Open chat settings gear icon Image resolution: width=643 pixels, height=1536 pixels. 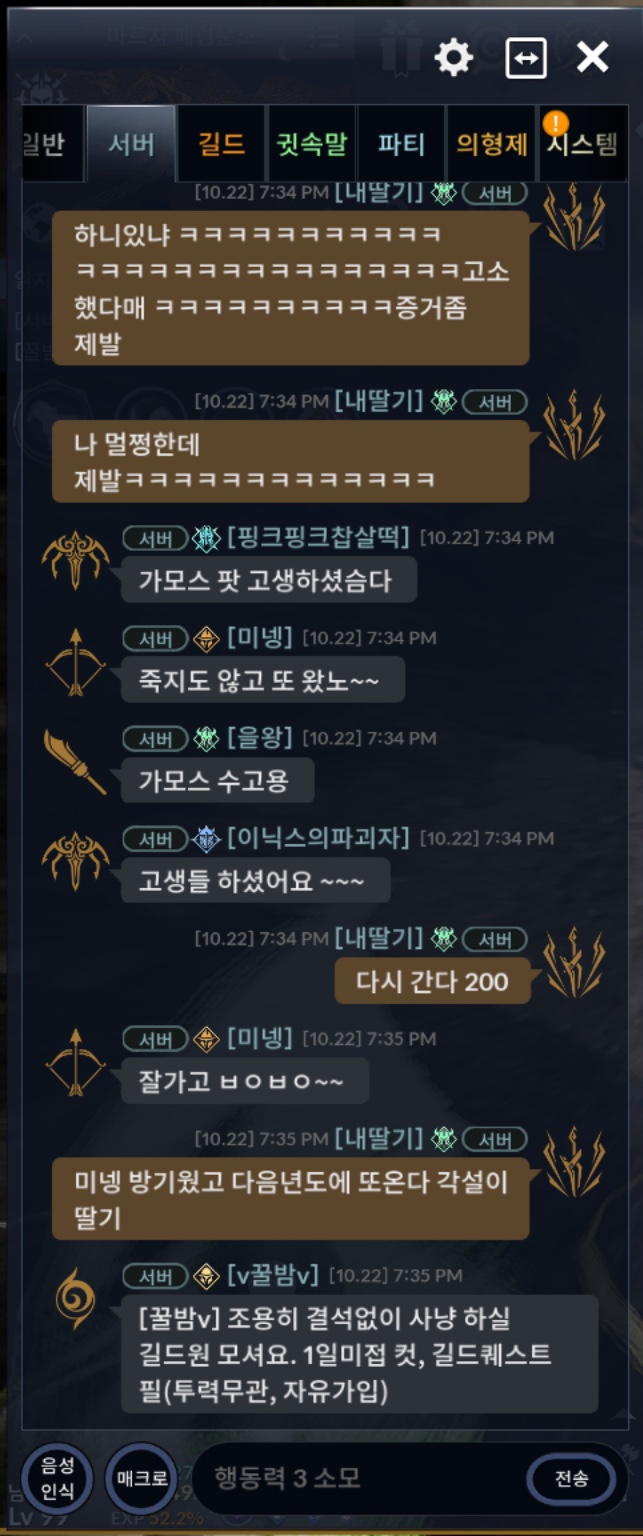pos(454,58)
